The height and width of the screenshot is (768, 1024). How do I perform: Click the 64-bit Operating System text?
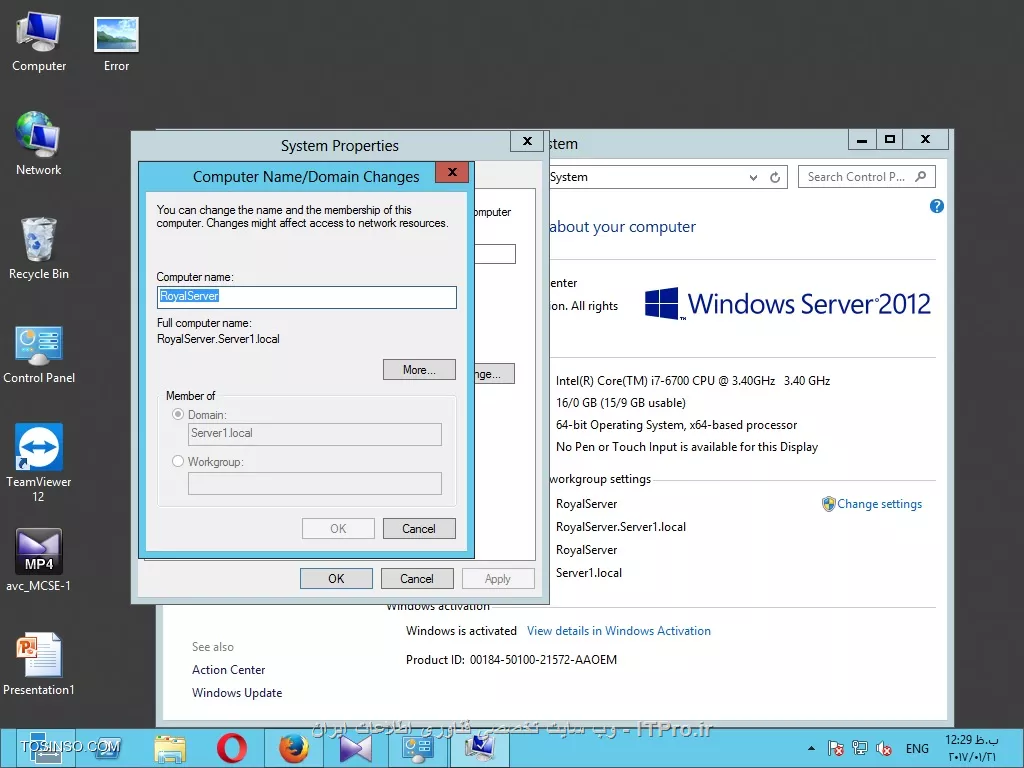point(677,425)
